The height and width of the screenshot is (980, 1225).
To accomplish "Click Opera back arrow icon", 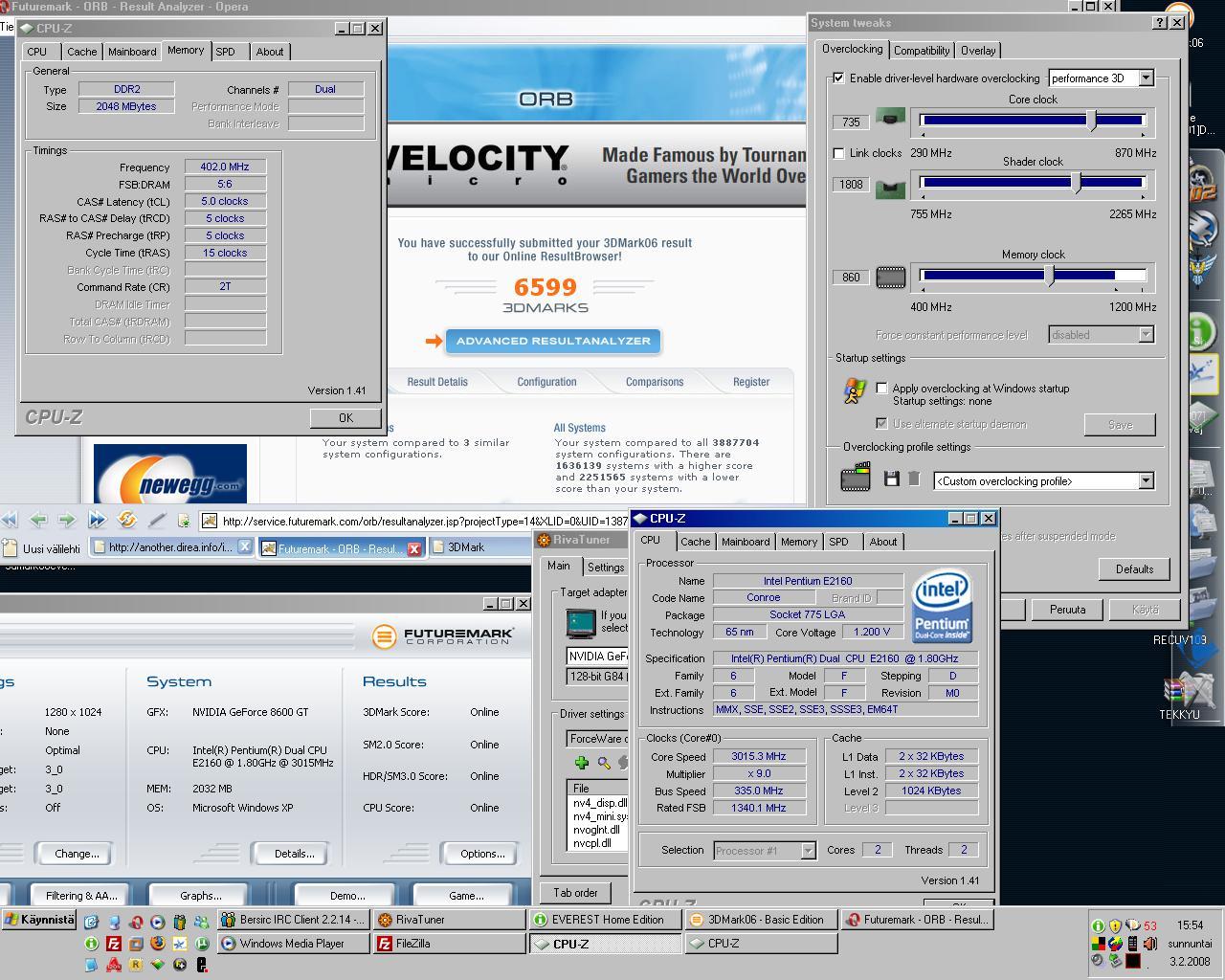I will tap(38, 520).
